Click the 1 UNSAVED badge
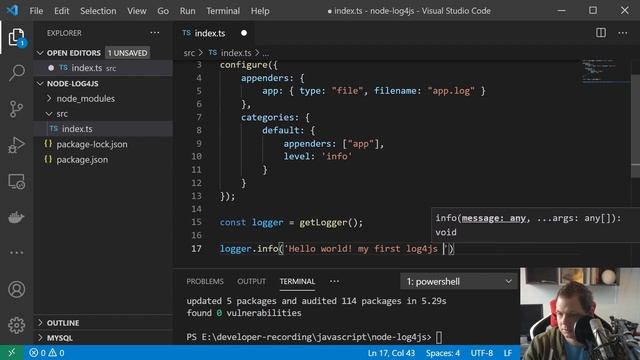This screenshot has width=640, height=360. (127, 53)
